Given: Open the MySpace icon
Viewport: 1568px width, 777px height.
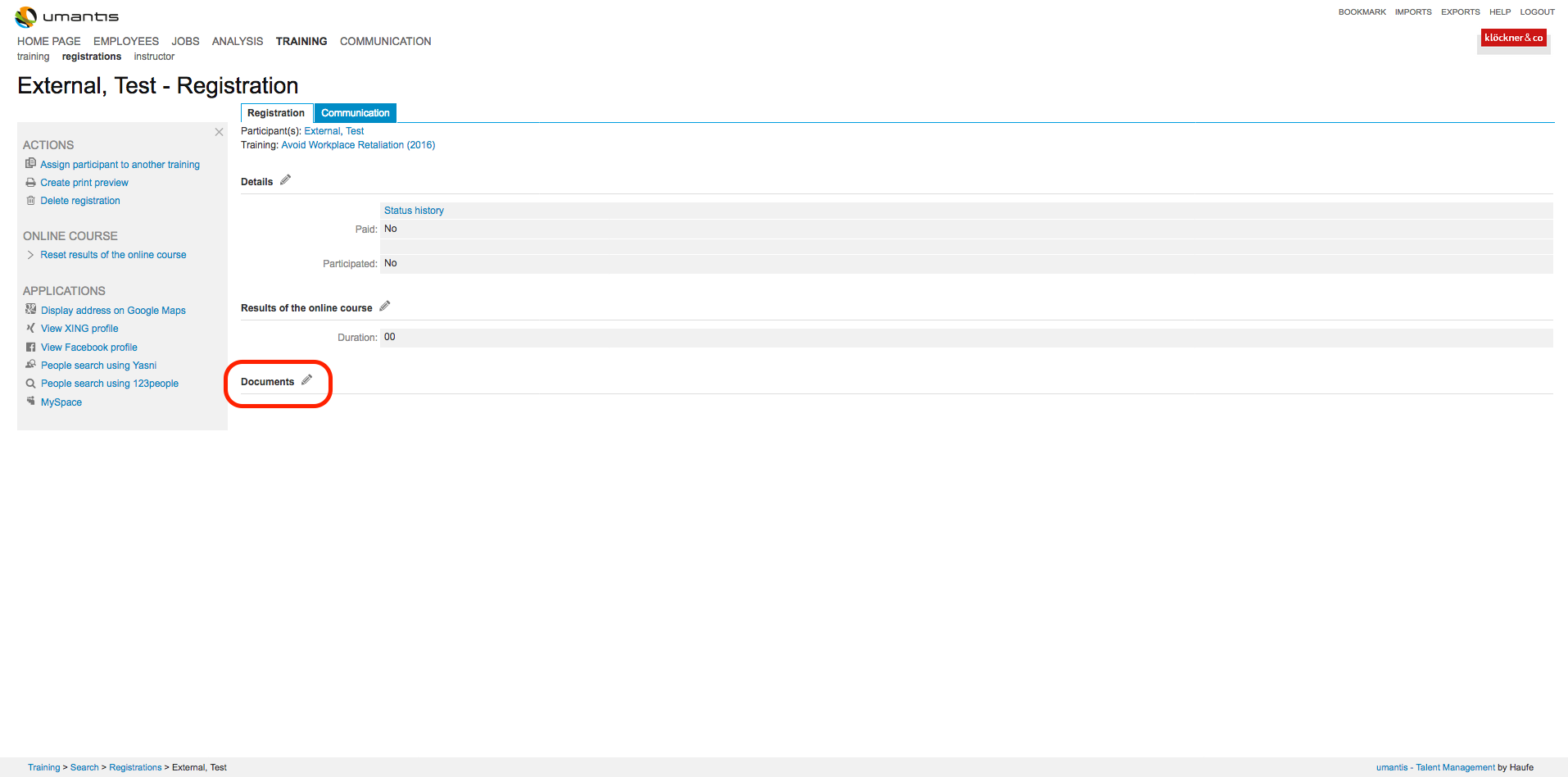Looking at the screenshot, I should click(x=30, y=402).
